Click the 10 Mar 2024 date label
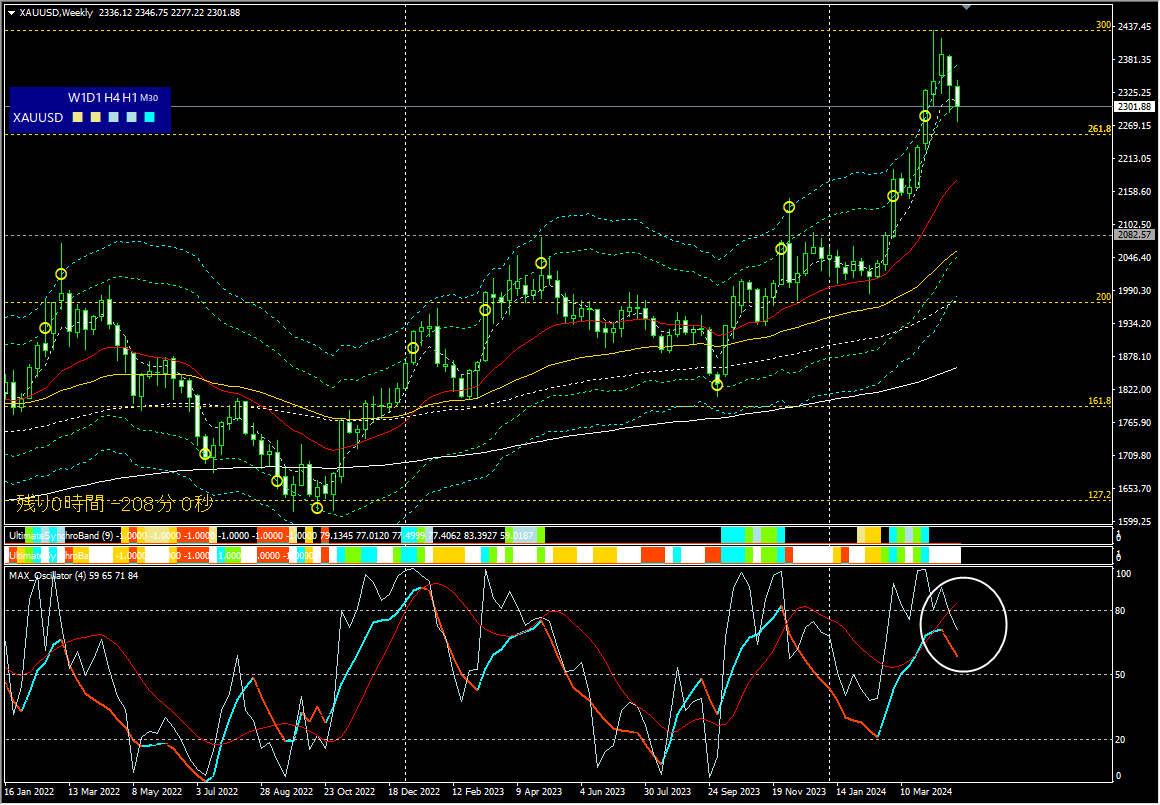Screen dimensions: 1160x805 [925, 792]
